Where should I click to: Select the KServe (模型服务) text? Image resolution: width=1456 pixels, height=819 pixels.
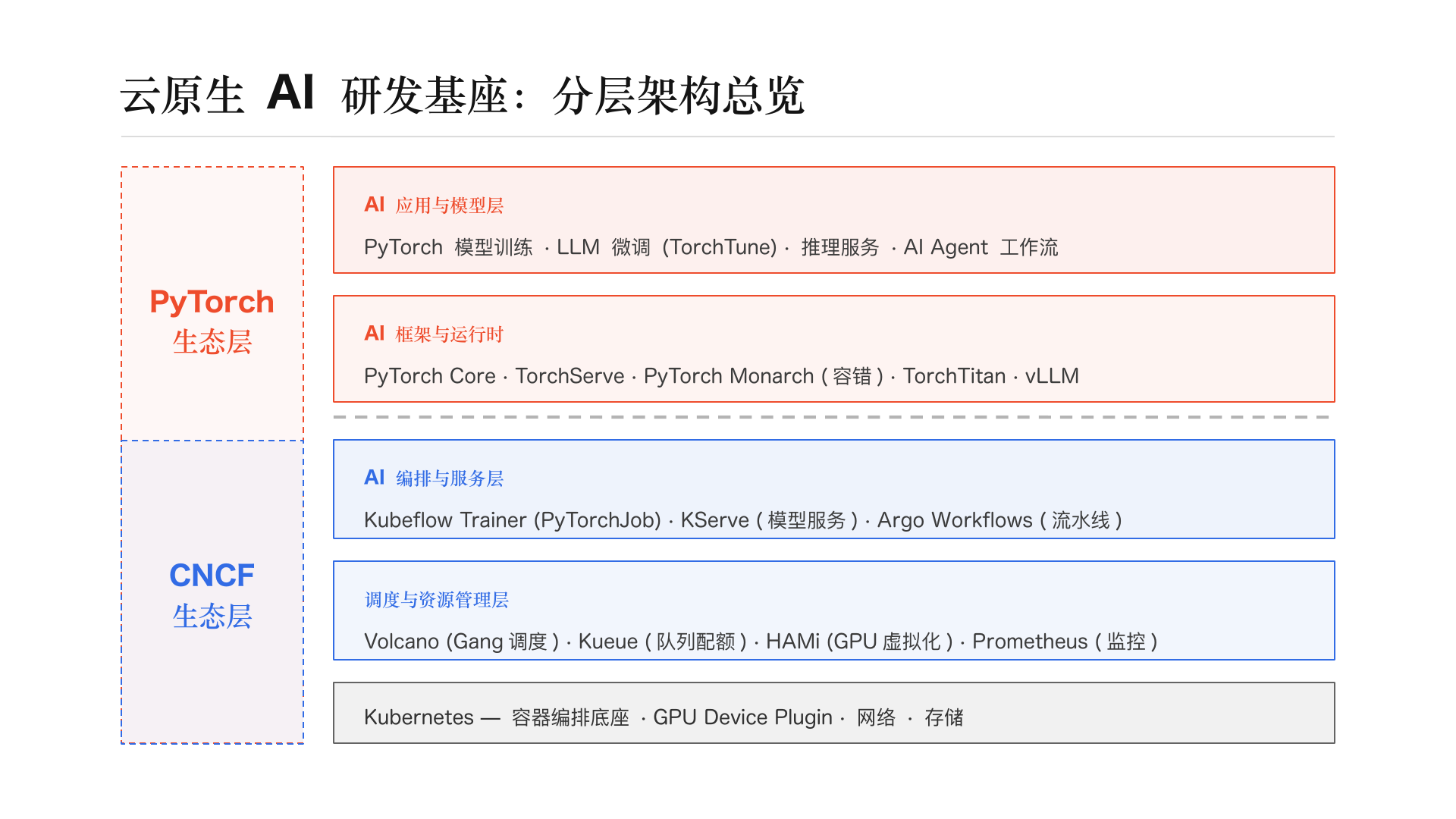[x=770, y=520]
